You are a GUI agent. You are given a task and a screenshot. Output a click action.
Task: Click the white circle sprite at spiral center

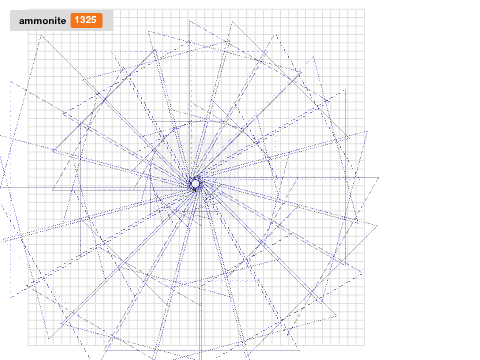[195, 183]
